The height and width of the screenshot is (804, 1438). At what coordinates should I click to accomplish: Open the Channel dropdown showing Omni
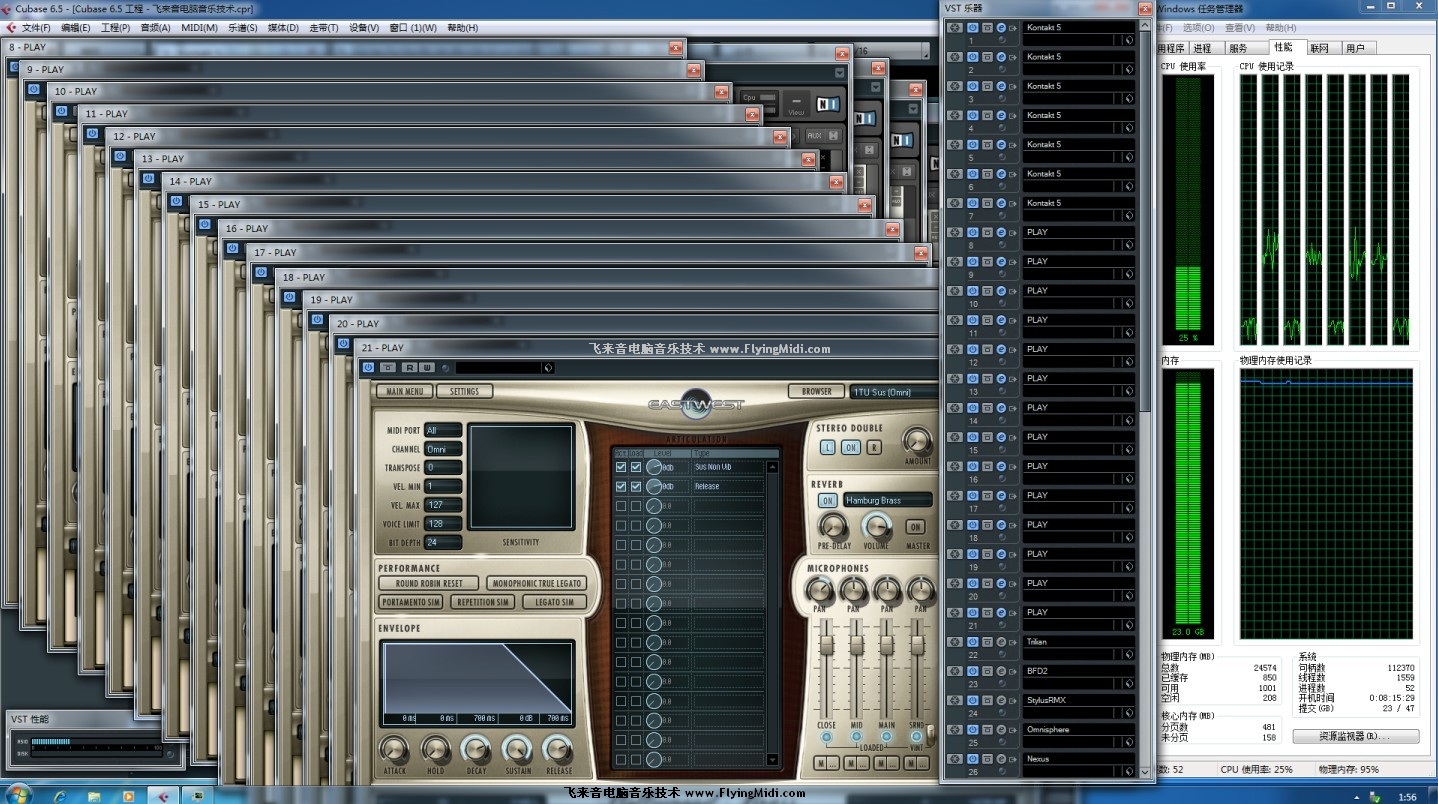tap(443, 449)
